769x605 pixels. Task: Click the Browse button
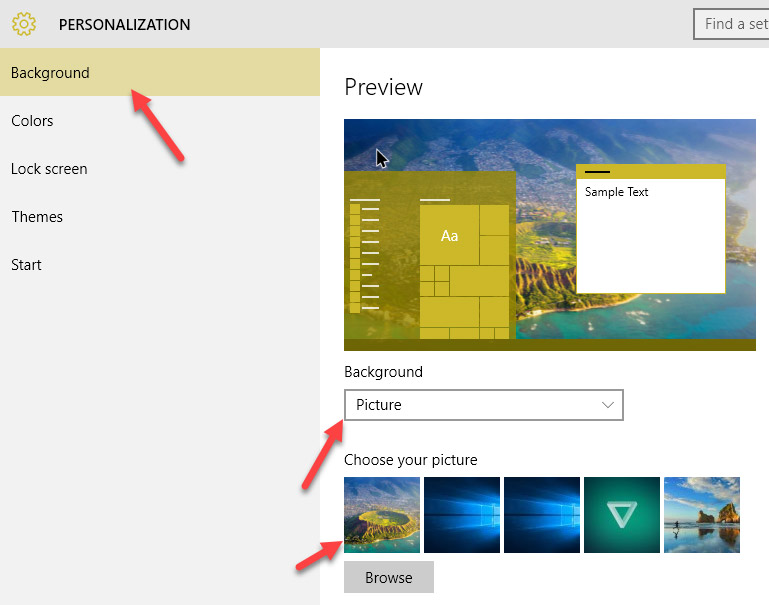[x=389, y=577]
